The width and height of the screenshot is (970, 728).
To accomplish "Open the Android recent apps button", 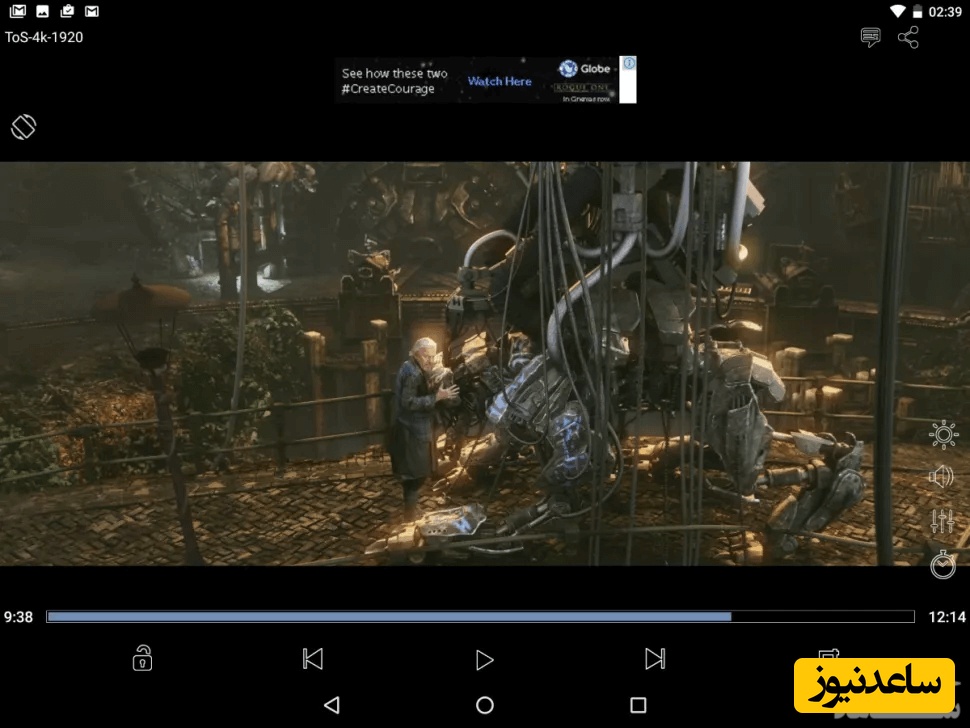I will (638, 705).
